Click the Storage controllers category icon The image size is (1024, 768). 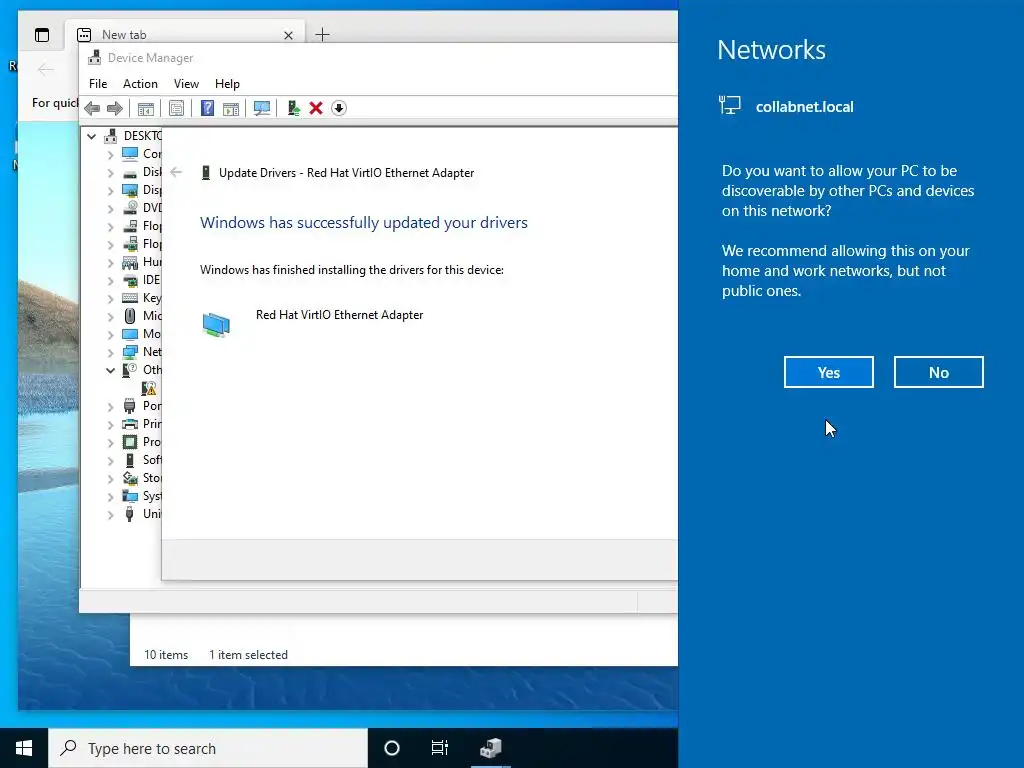click(130, 478)
